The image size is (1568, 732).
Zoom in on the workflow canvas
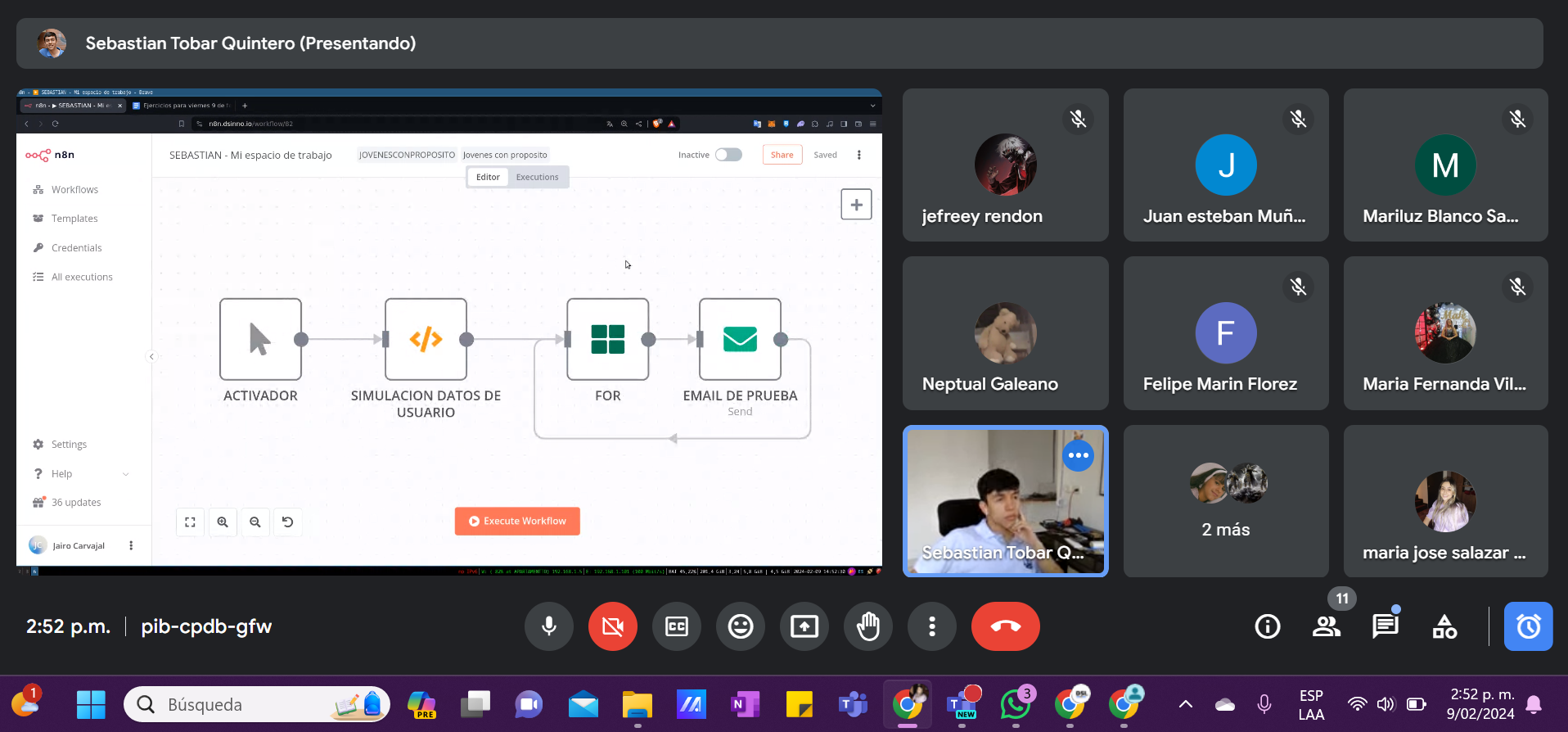click(223, 522)
